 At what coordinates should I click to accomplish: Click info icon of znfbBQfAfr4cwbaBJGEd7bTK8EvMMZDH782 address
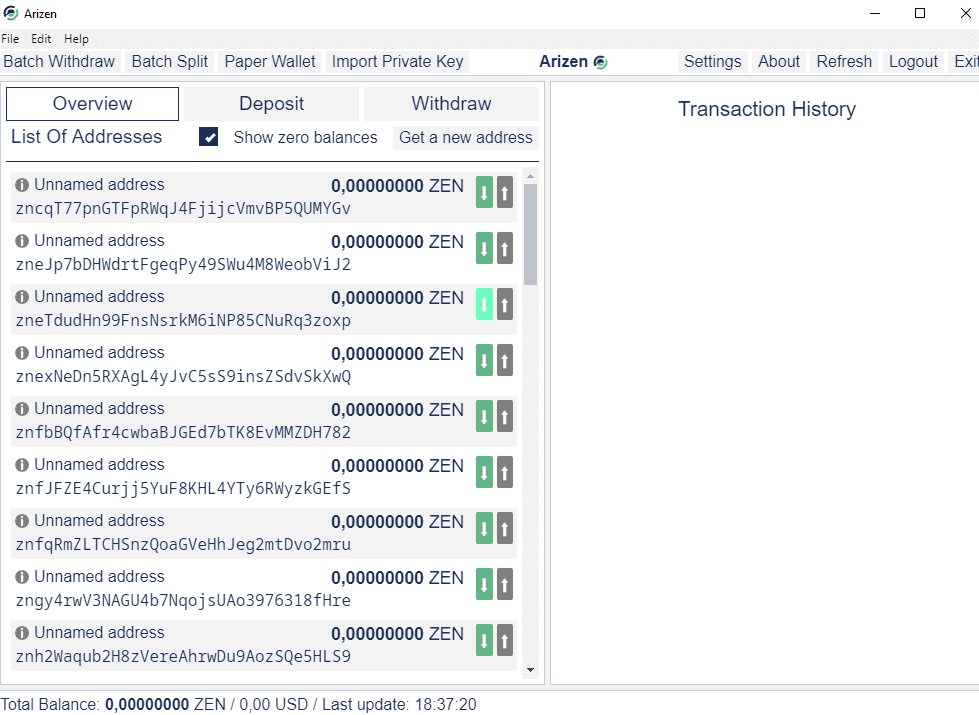(x=22, y=409)
